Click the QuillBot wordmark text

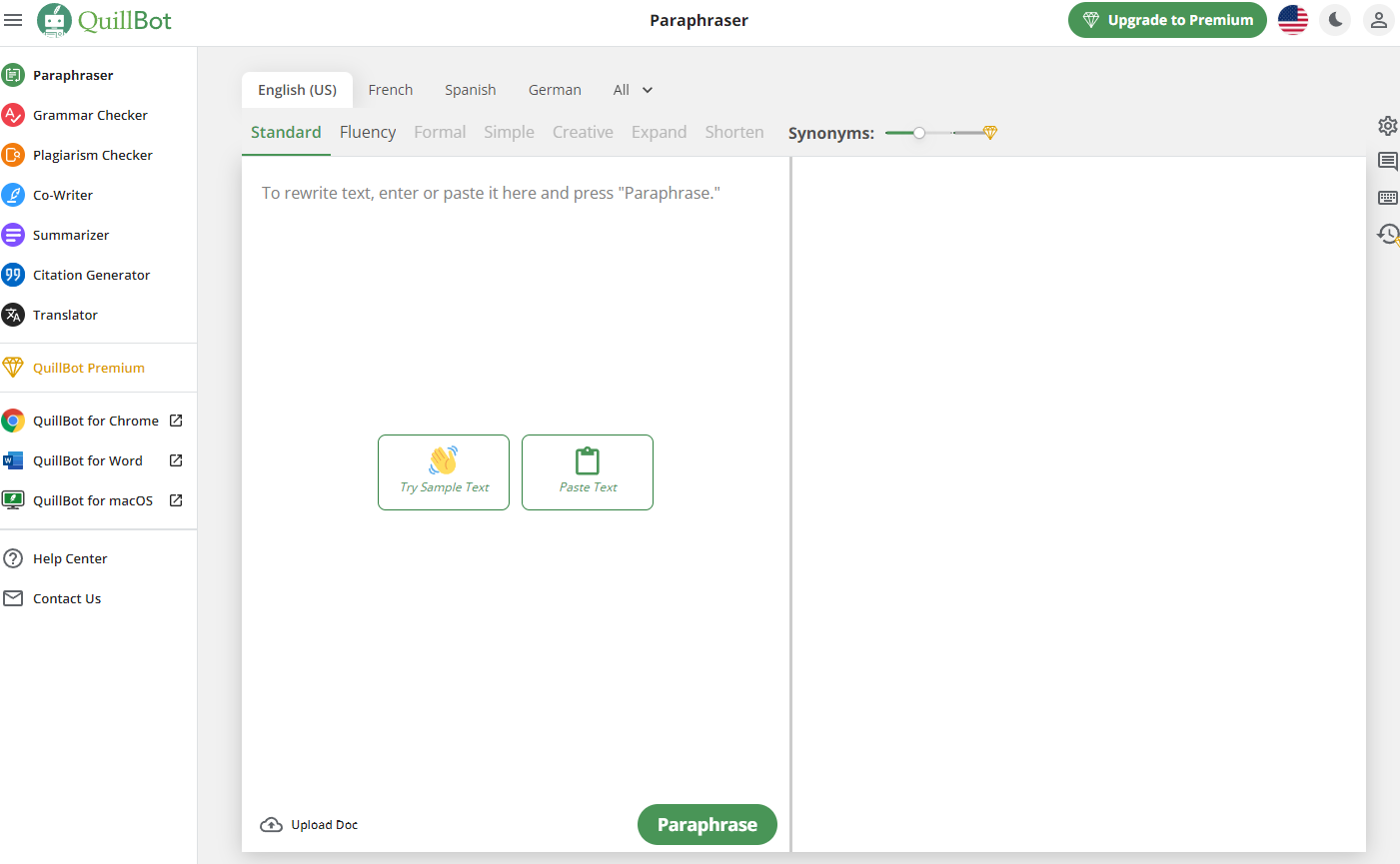click(125, 20)
